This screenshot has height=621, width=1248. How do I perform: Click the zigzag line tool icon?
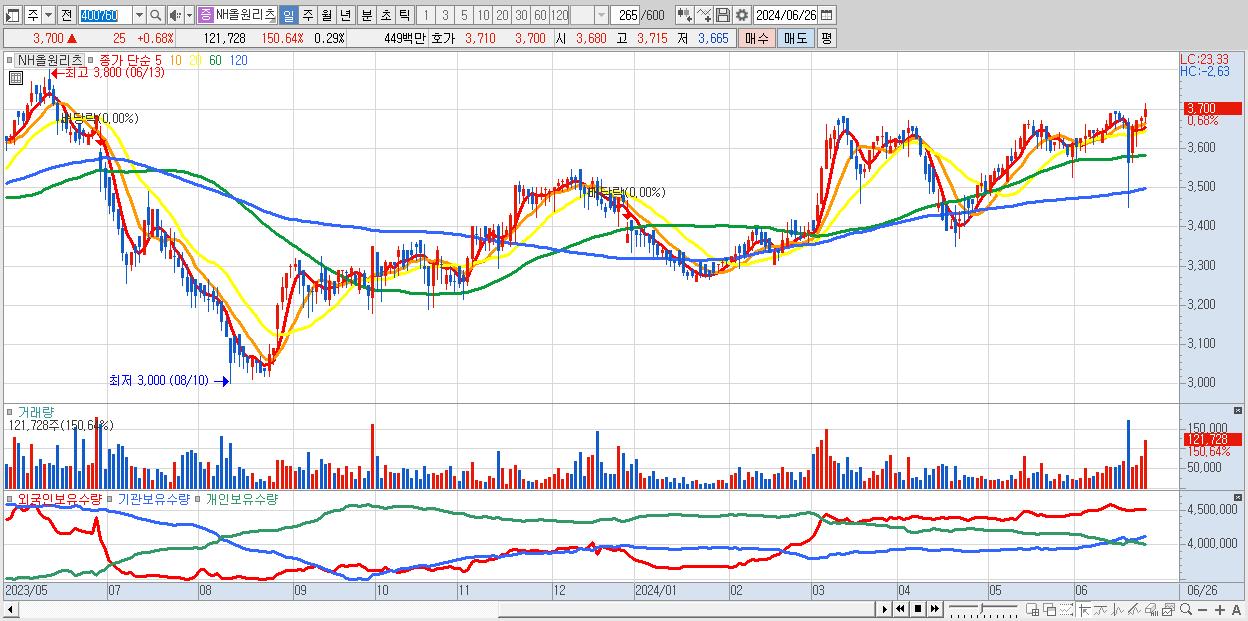(x=1117, y=609)
